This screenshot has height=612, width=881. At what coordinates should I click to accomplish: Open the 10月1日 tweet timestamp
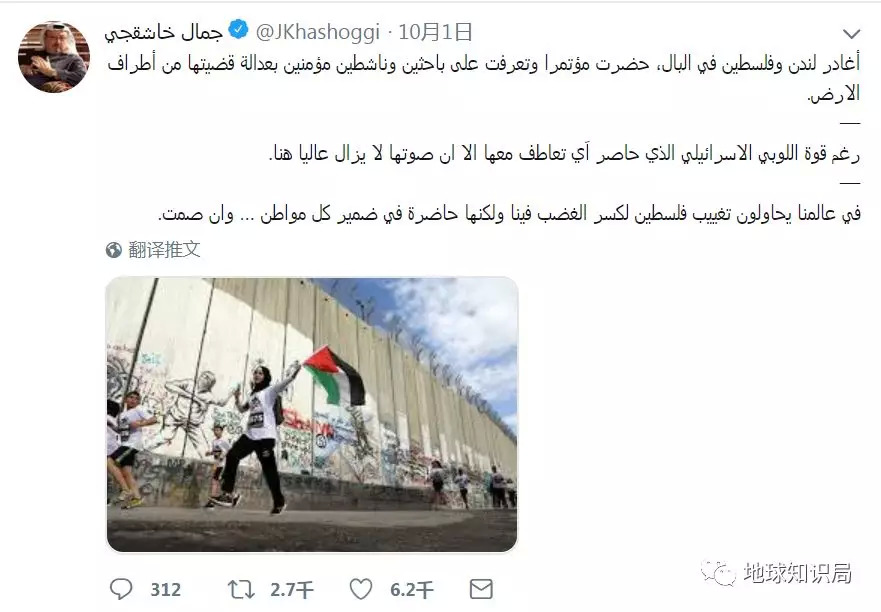(x=435, y=32)
